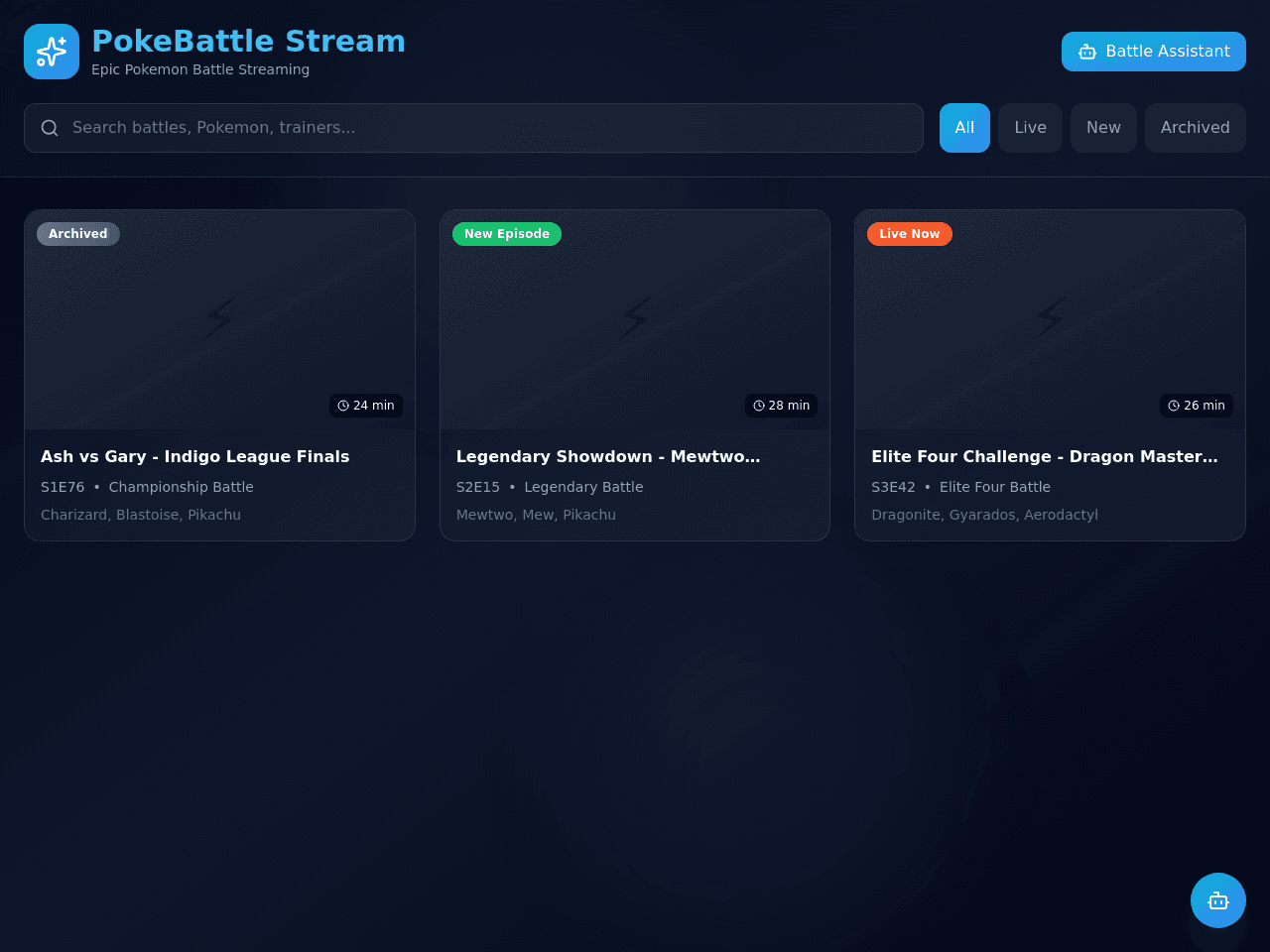Click the clock icon beside 24 min
The width and height of the screenshot is (1270, 952).
tap(343, 406)
